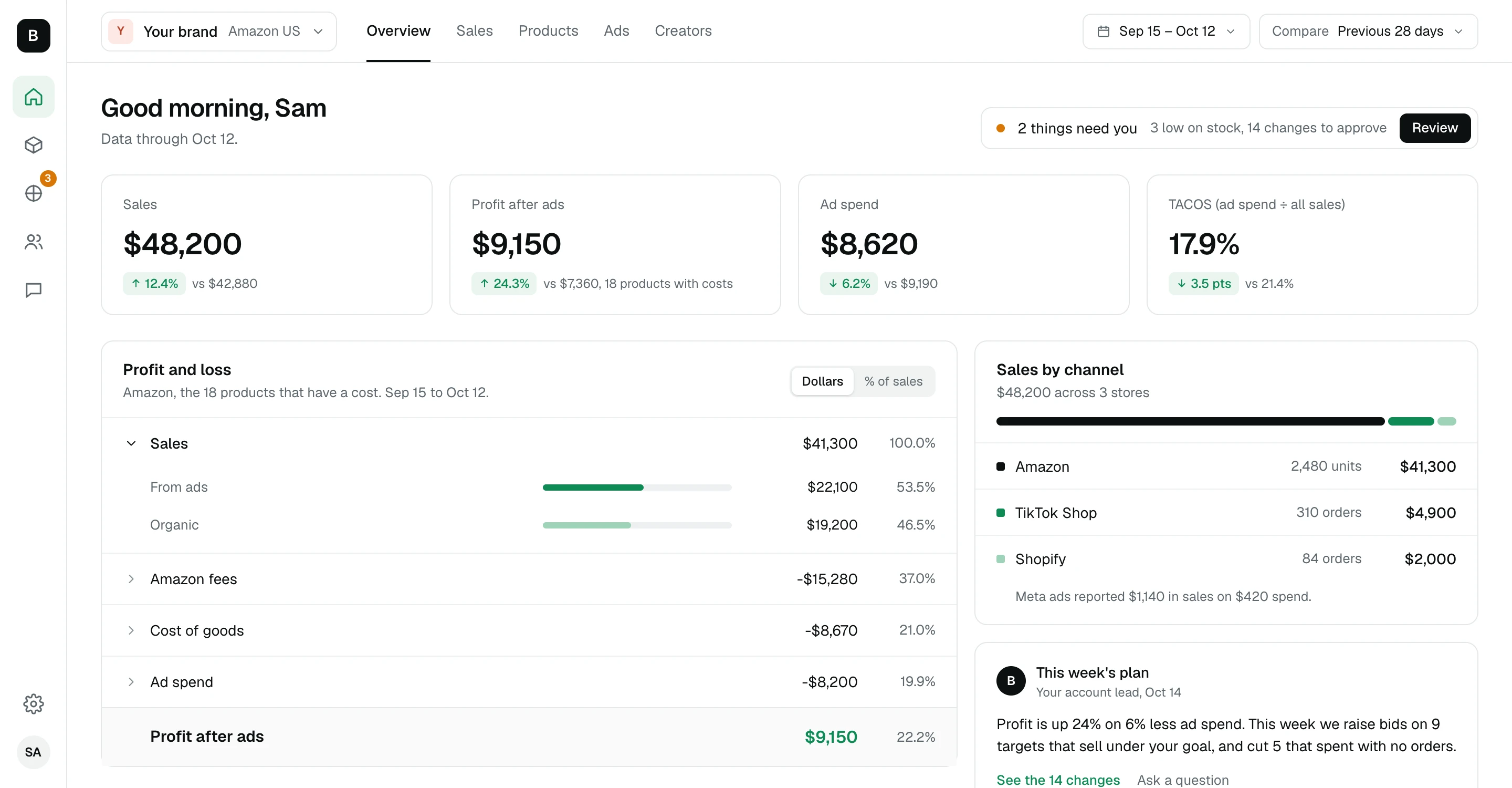Click the B avatar in This week's plan
The width and height of the screenshot is (1512, 788).
pos(1011,680)
